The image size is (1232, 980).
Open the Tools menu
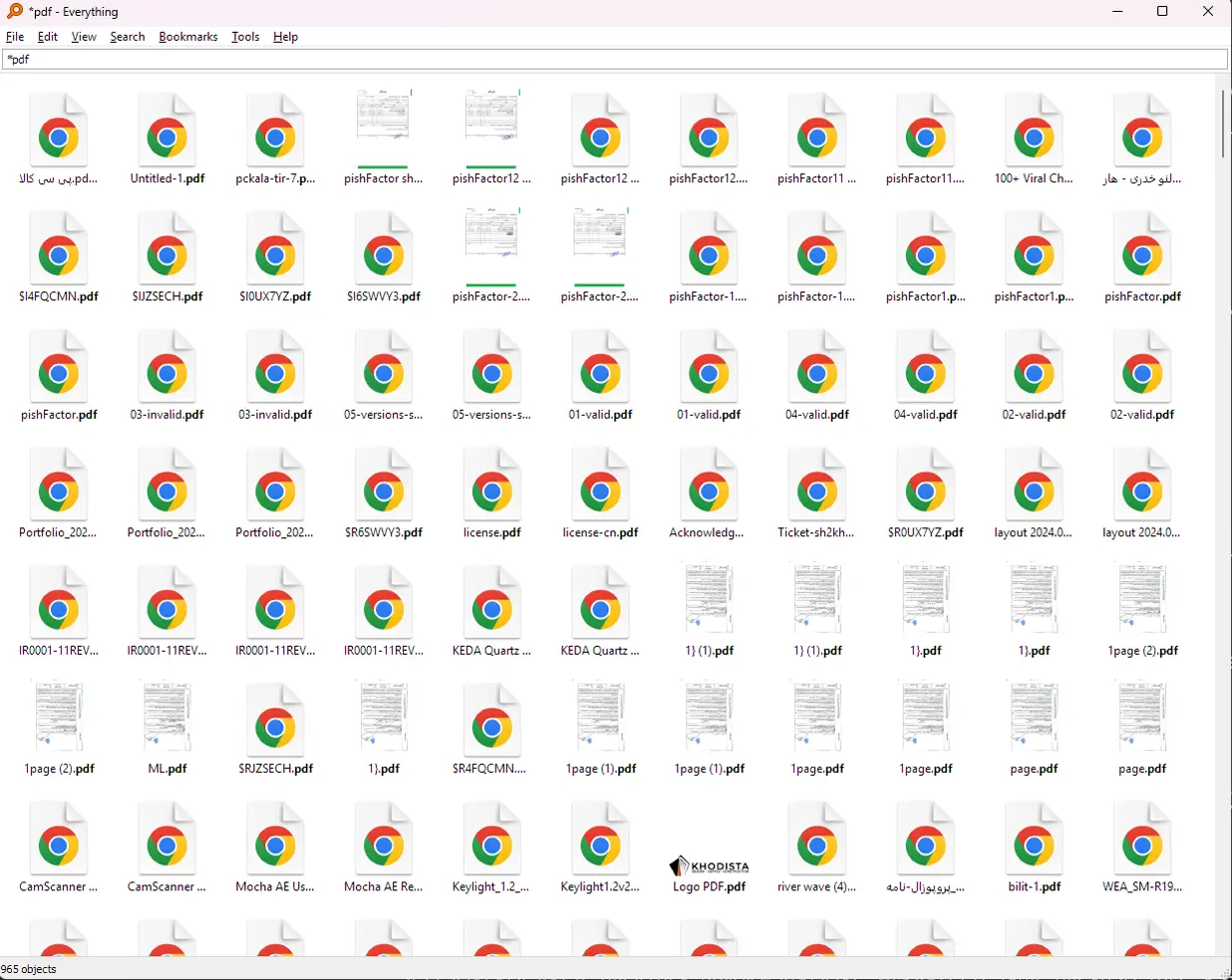pos(245,37)
